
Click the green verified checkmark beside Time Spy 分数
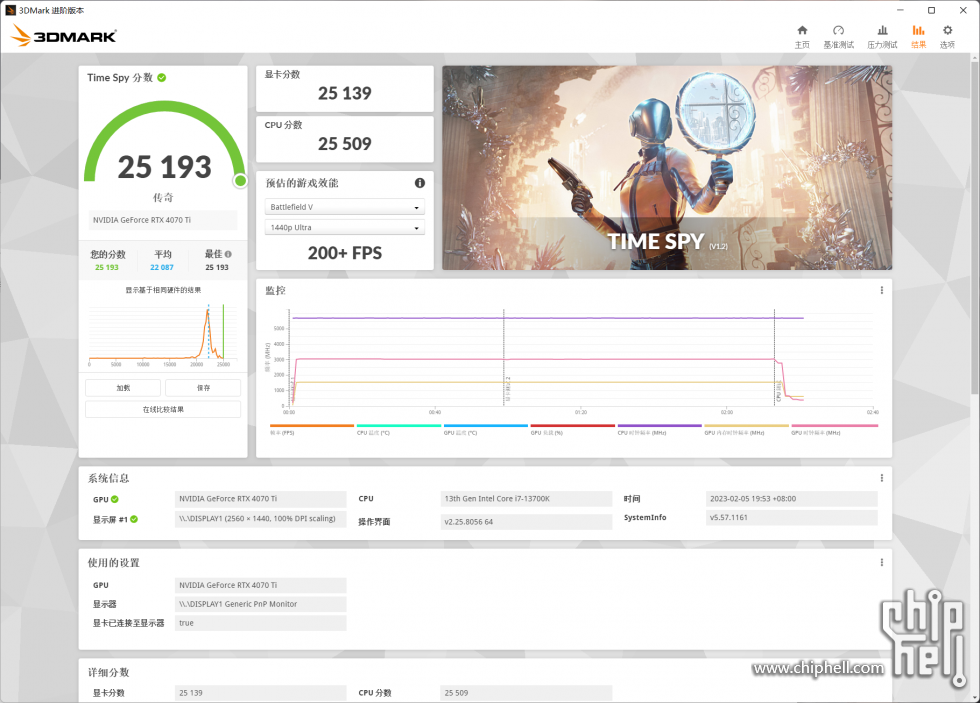tap(162, 77)
